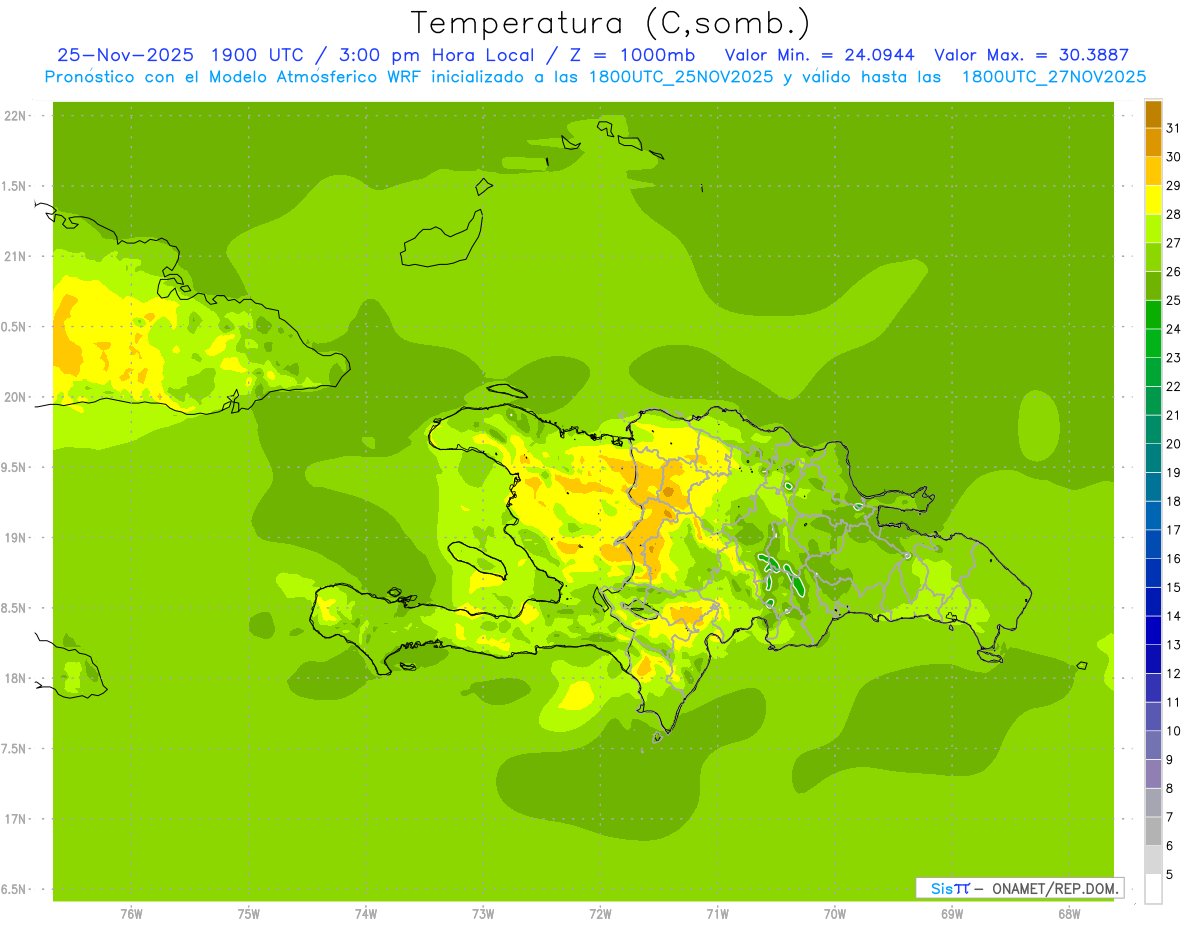The width and height of the screenshot is (1200, 927).
Task: Pick yellow legend swatch between 28 and 29
Action: [x=1153, y=200]
